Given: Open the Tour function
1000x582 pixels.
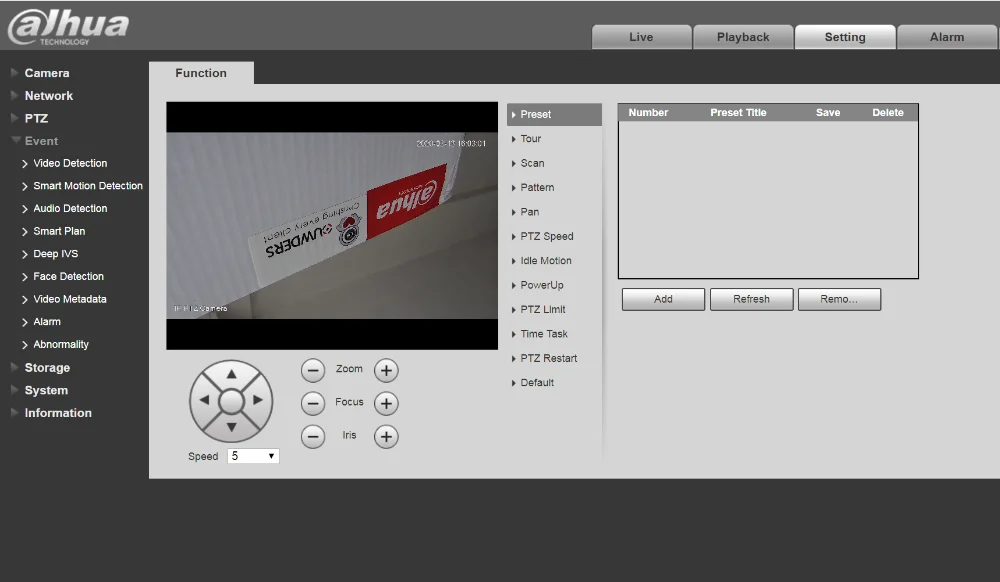Looking at the screenshot, I should click(x=530, y=139).
